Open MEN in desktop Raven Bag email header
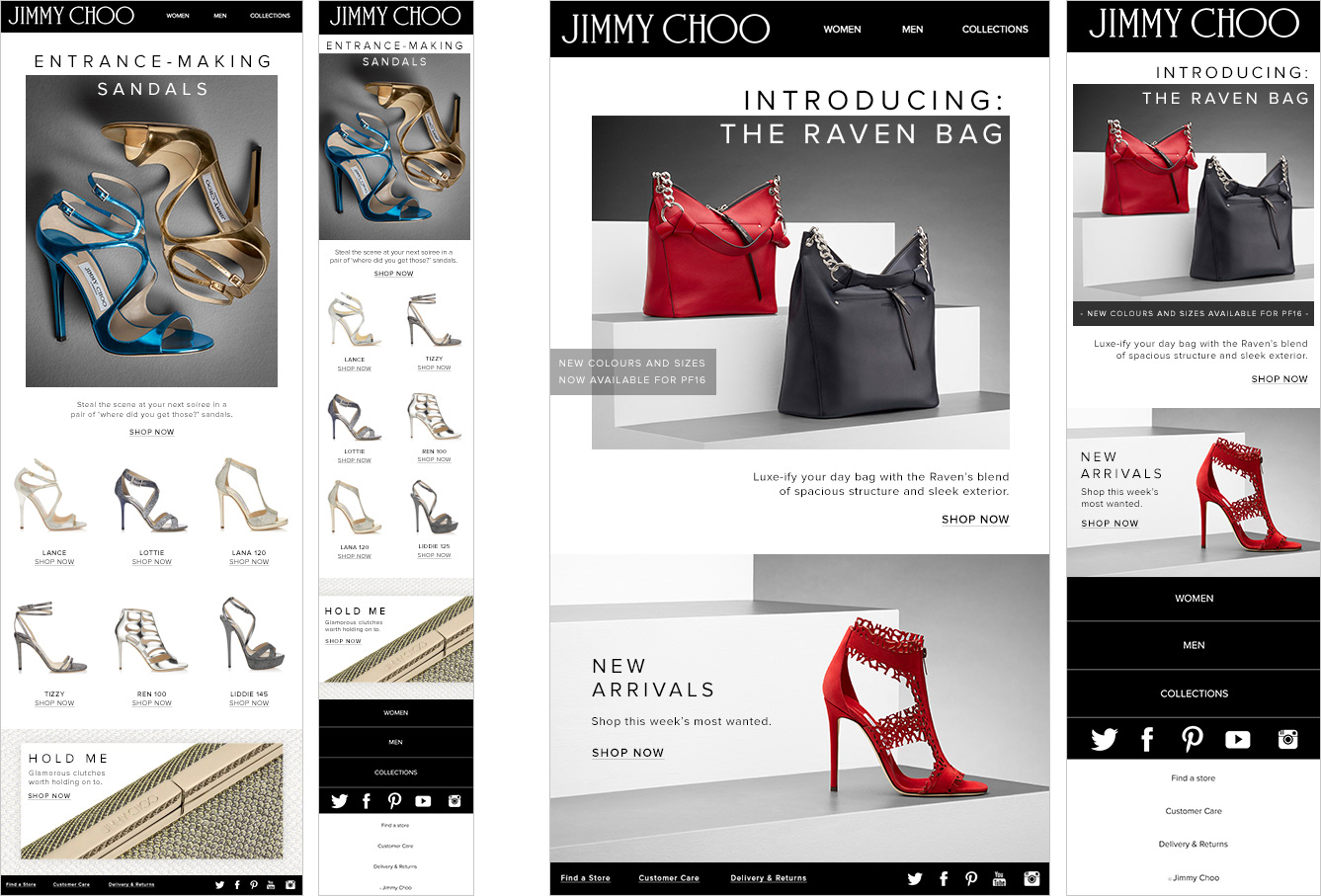The height and width of the screenshot is (896, 1321). [913, 30]
